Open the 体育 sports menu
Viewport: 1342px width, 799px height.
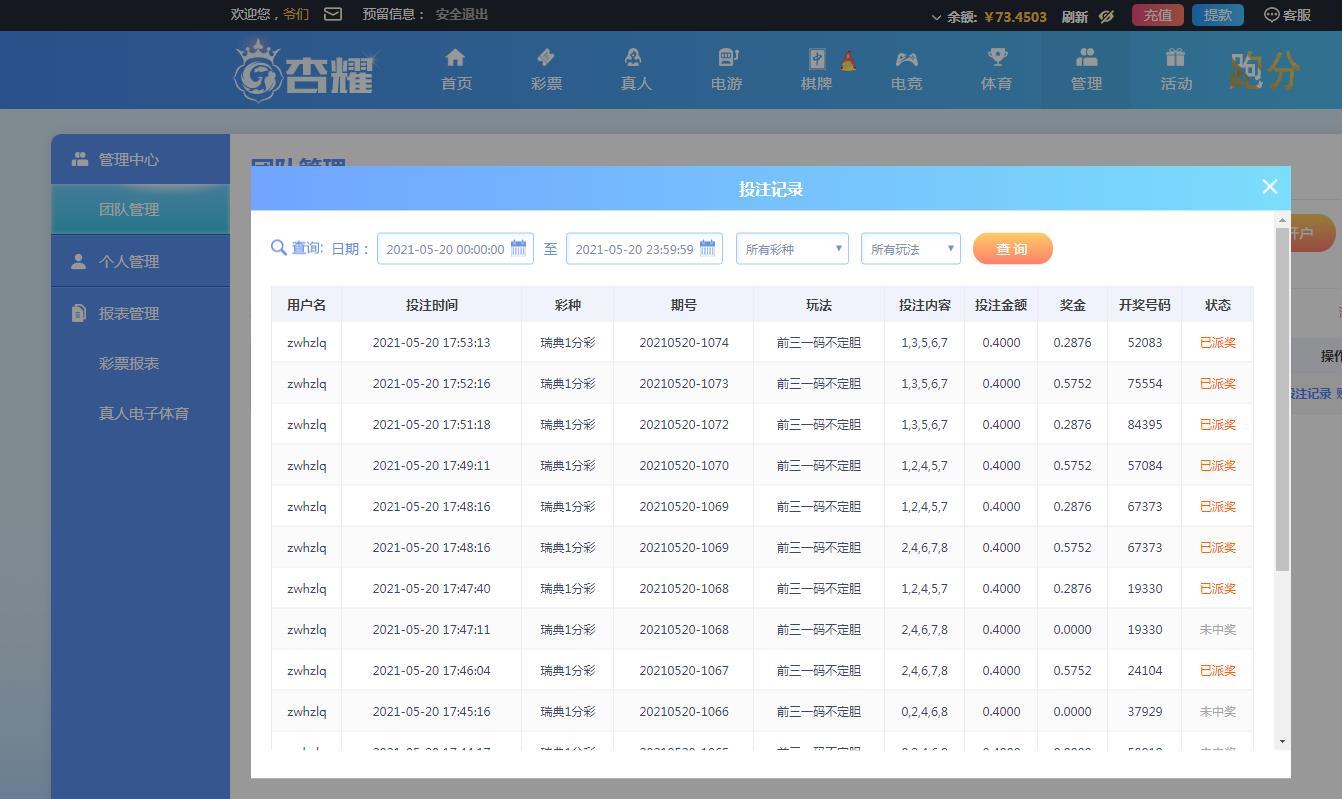coord(996,70)
